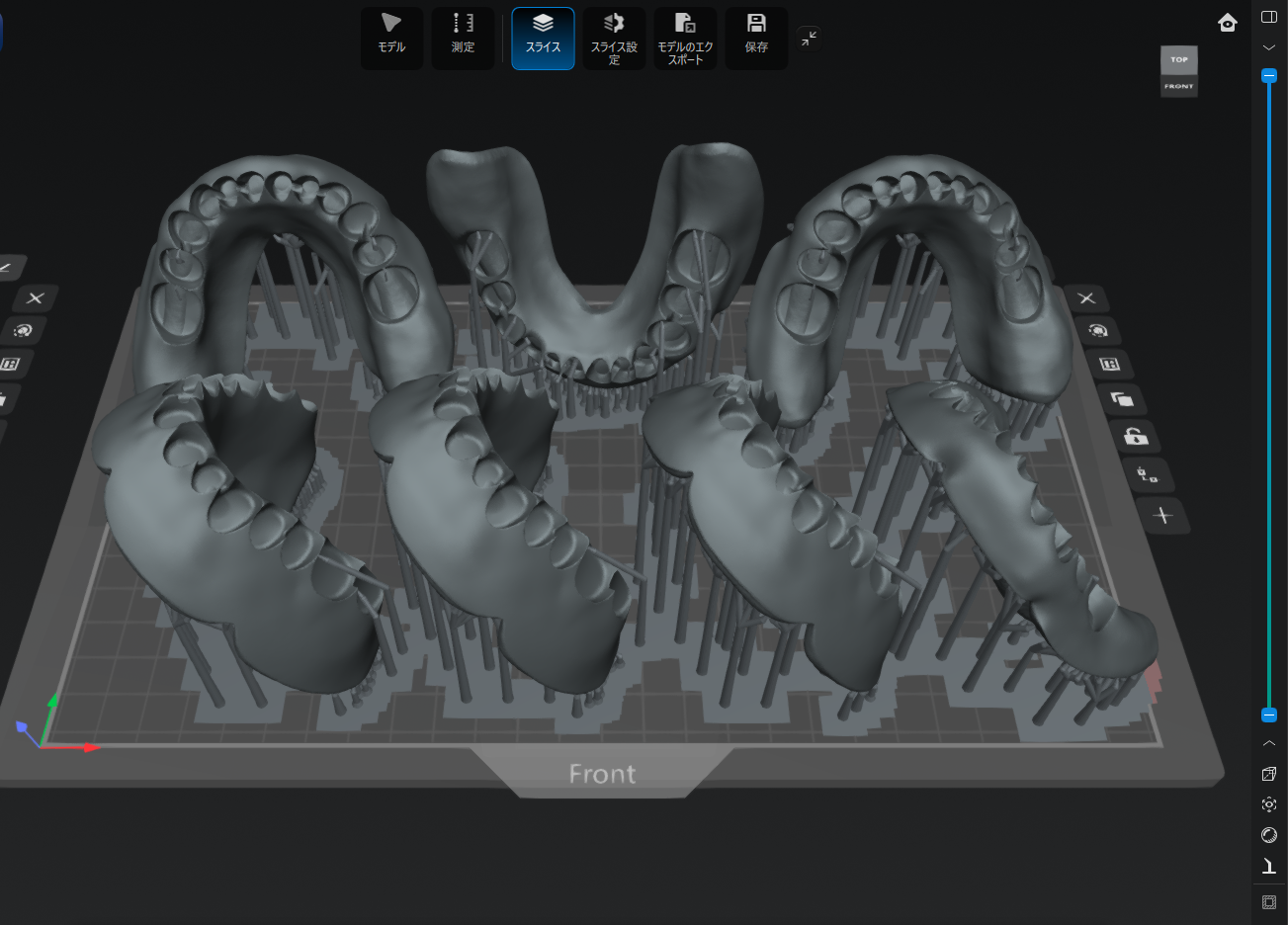Click the unlock padlock icon on right platform toolbar
Image resolution: width=1288 pixels, height=925 pixels.
1136,436
